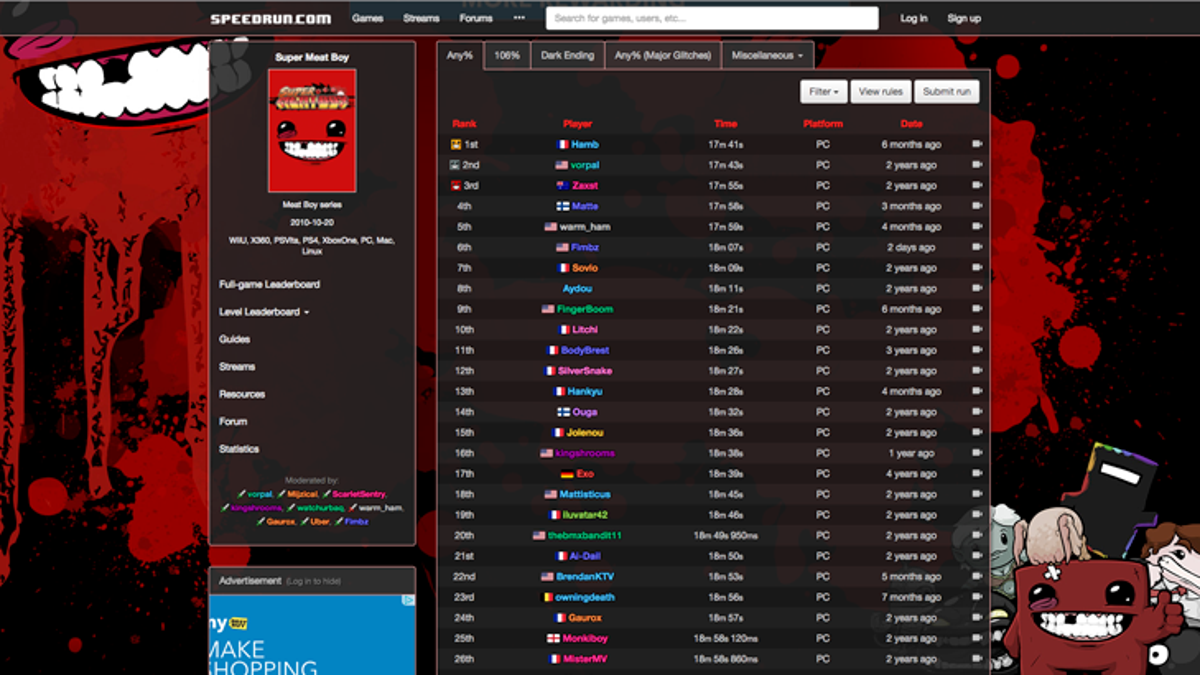Viewport: 1200px width, 675px height.
Task: Click the camera icon in Fimbz's row
Action: 977,247
